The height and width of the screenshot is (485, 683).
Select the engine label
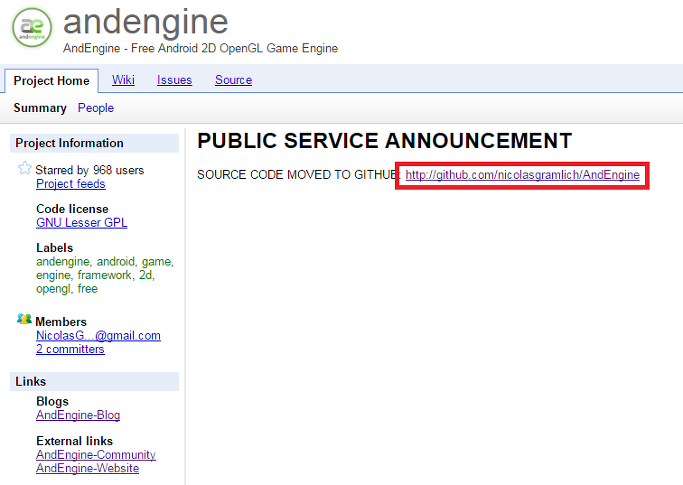click(x=53, y=275)
